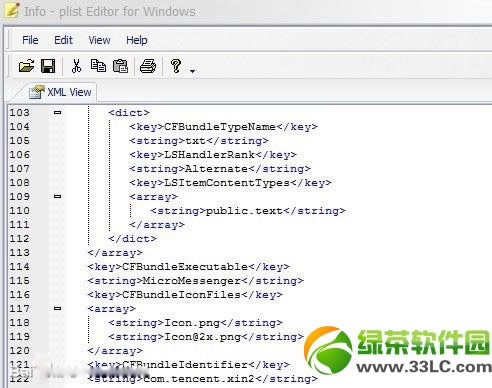
Task: Click the plist Editor app icon in title bar
Action: point(11,11)
